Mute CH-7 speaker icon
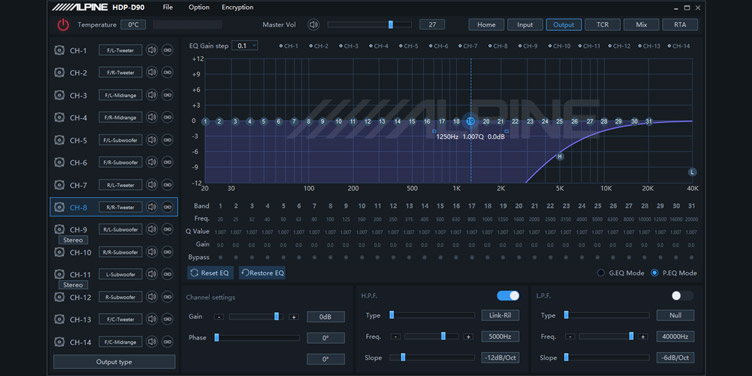The height and width of the screenshot is (376, 752). tap(152, 185)
